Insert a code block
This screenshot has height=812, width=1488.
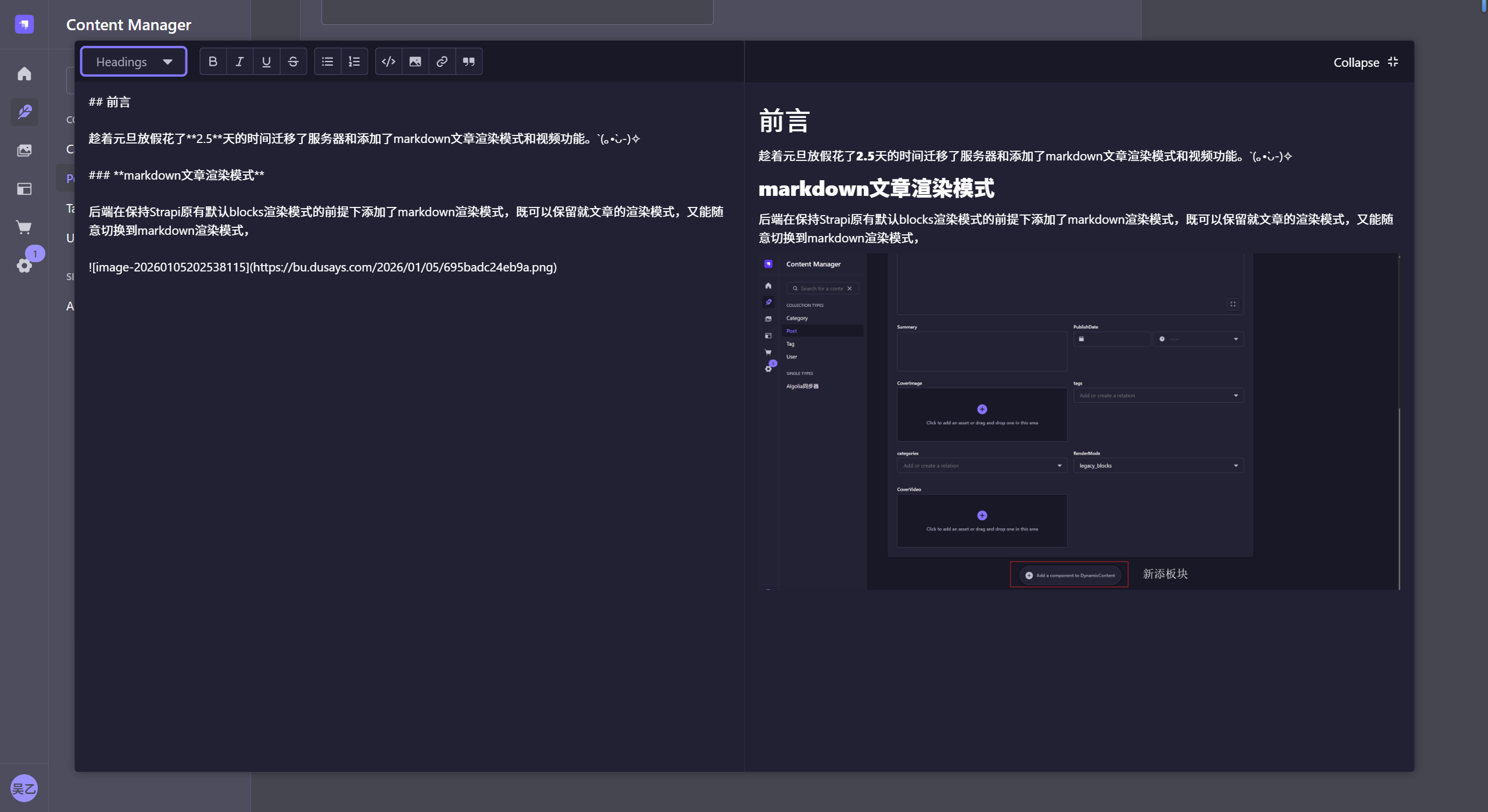(388, 62)
